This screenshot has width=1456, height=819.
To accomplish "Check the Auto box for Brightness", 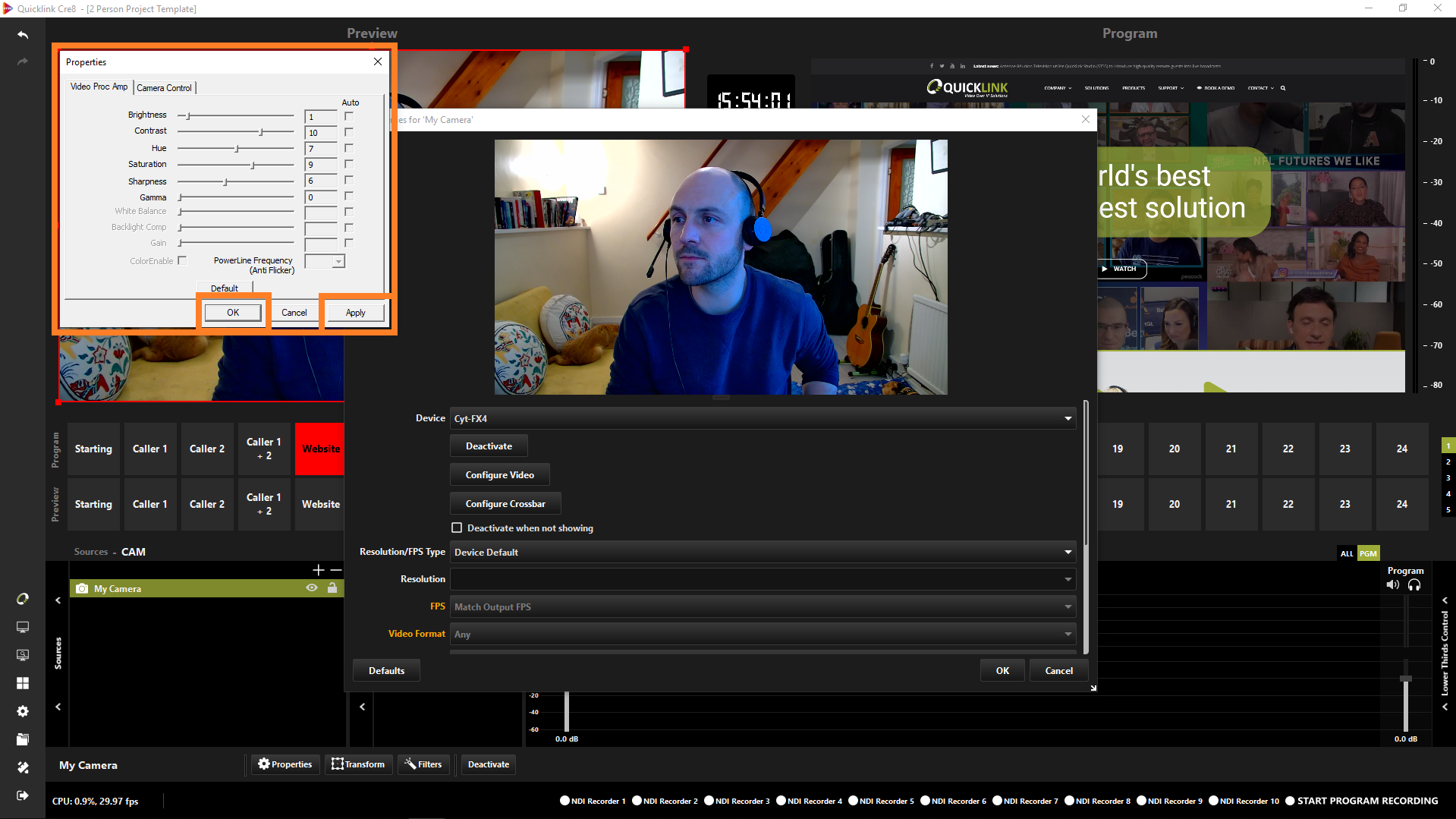I will click(349, 116).
